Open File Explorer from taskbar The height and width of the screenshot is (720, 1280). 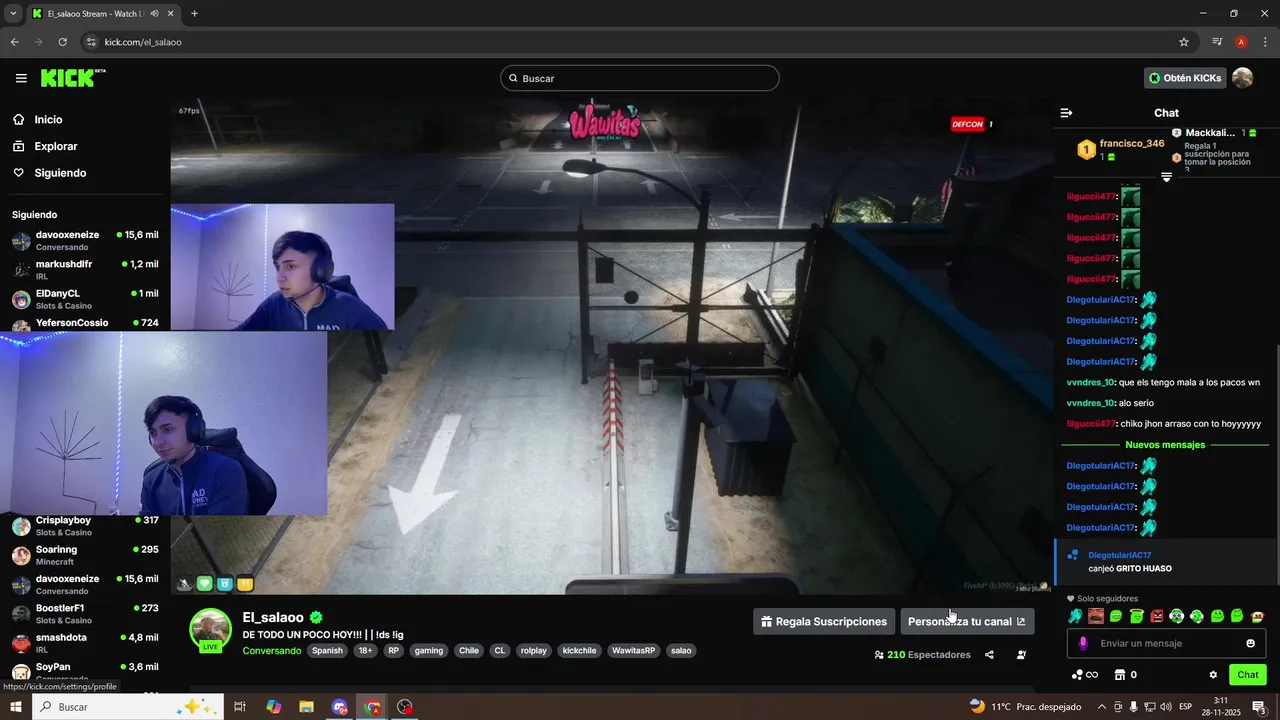tap(307, 706)
